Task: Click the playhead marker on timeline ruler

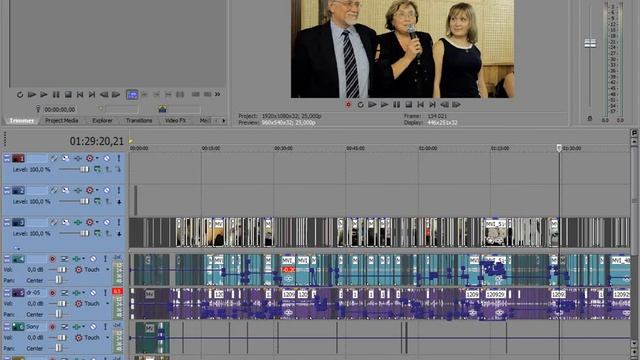Action: coord(559,148)
